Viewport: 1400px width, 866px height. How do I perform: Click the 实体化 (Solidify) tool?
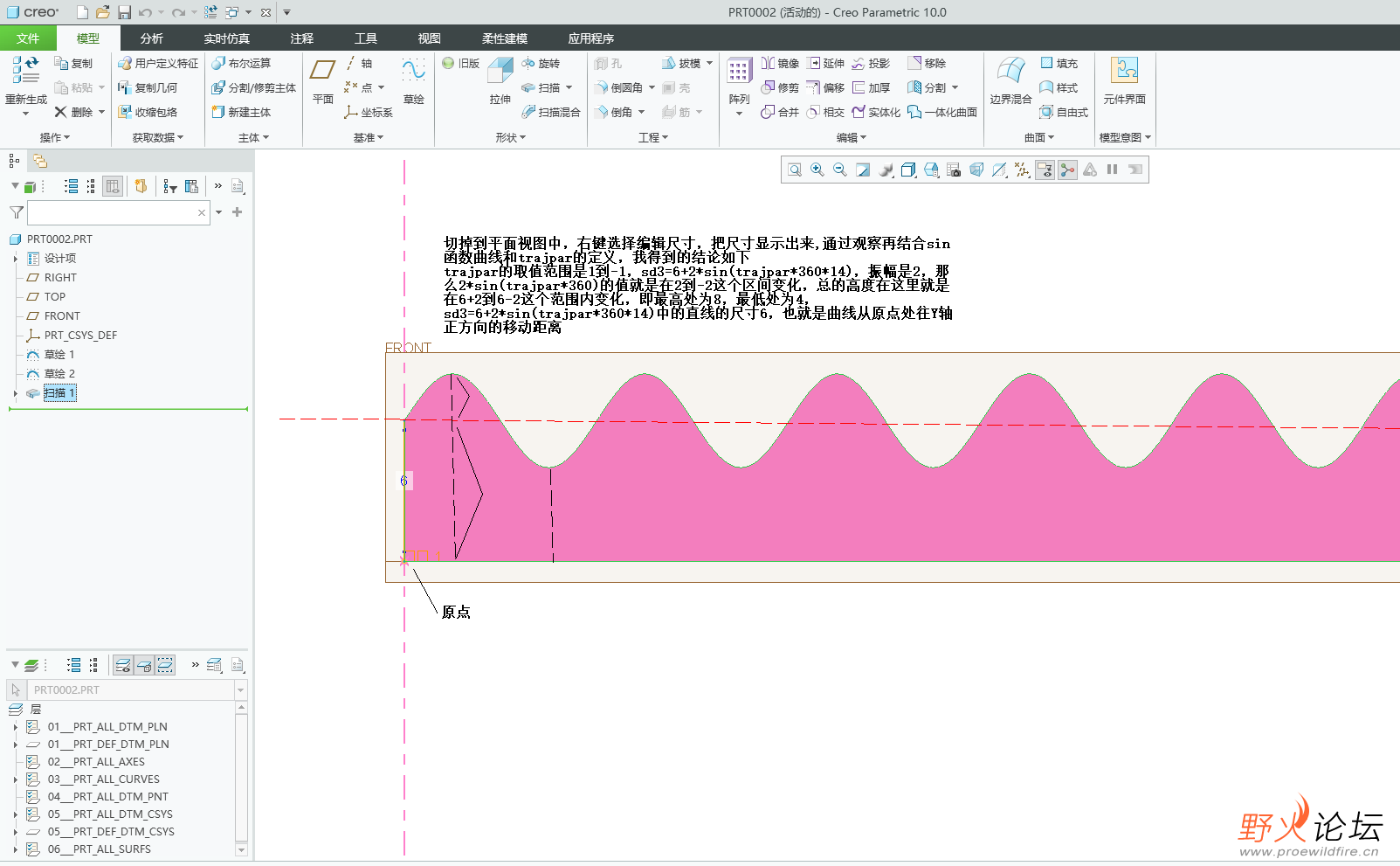tap(876, 112)
